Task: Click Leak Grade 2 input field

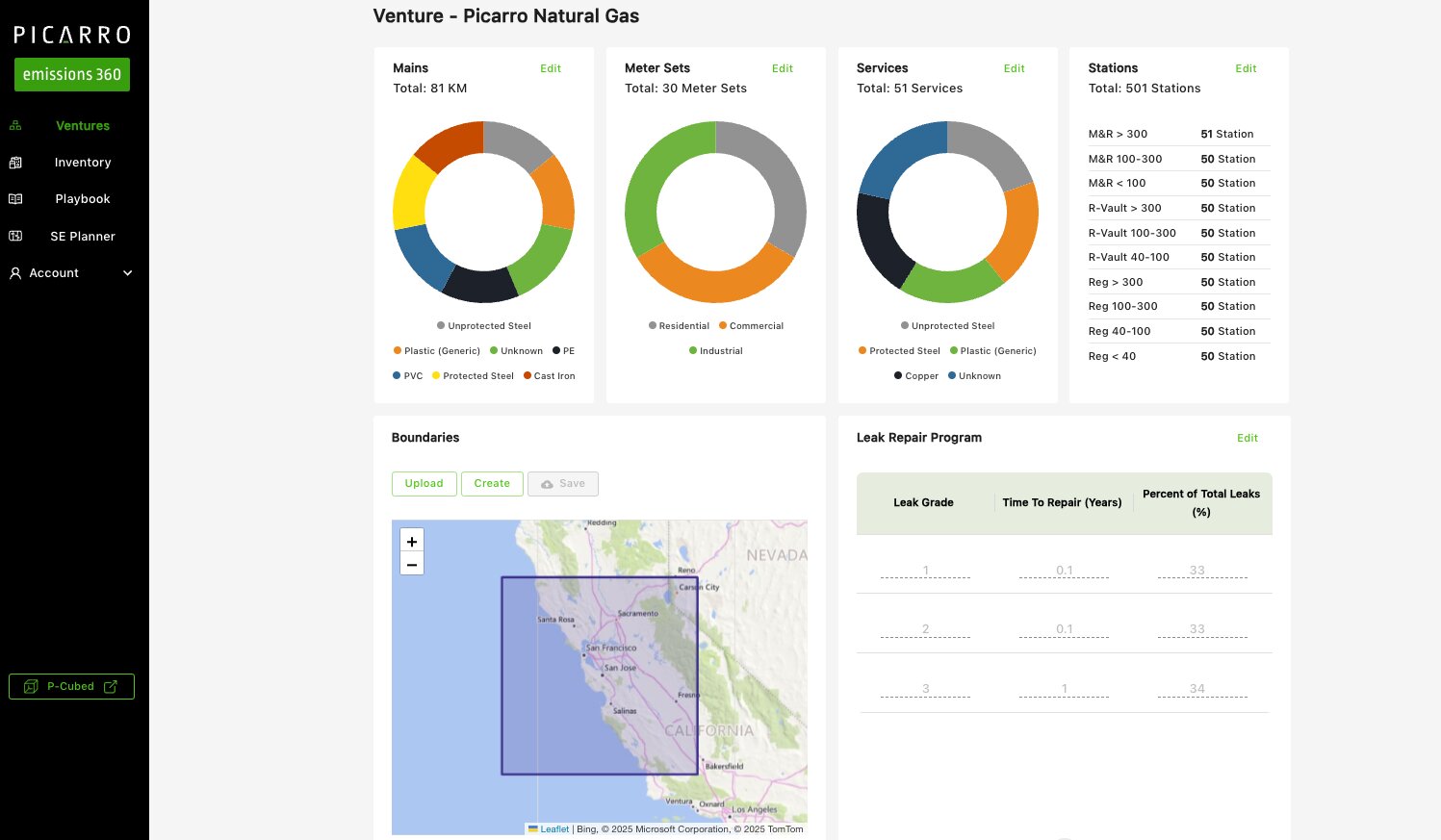Action: [925, 629]
